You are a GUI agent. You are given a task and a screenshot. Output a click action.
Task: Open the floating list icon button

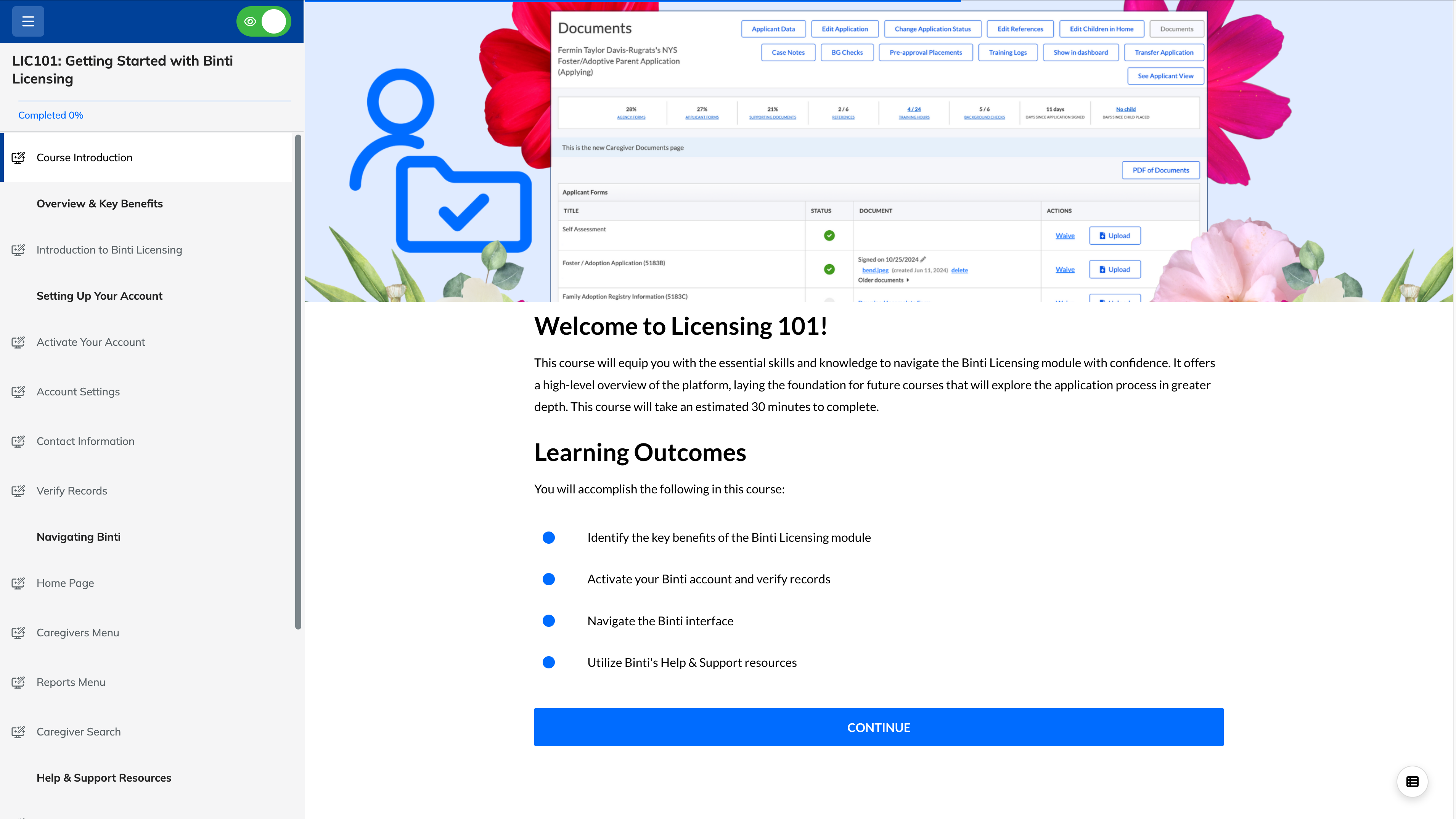click(x=1412, y=782)
